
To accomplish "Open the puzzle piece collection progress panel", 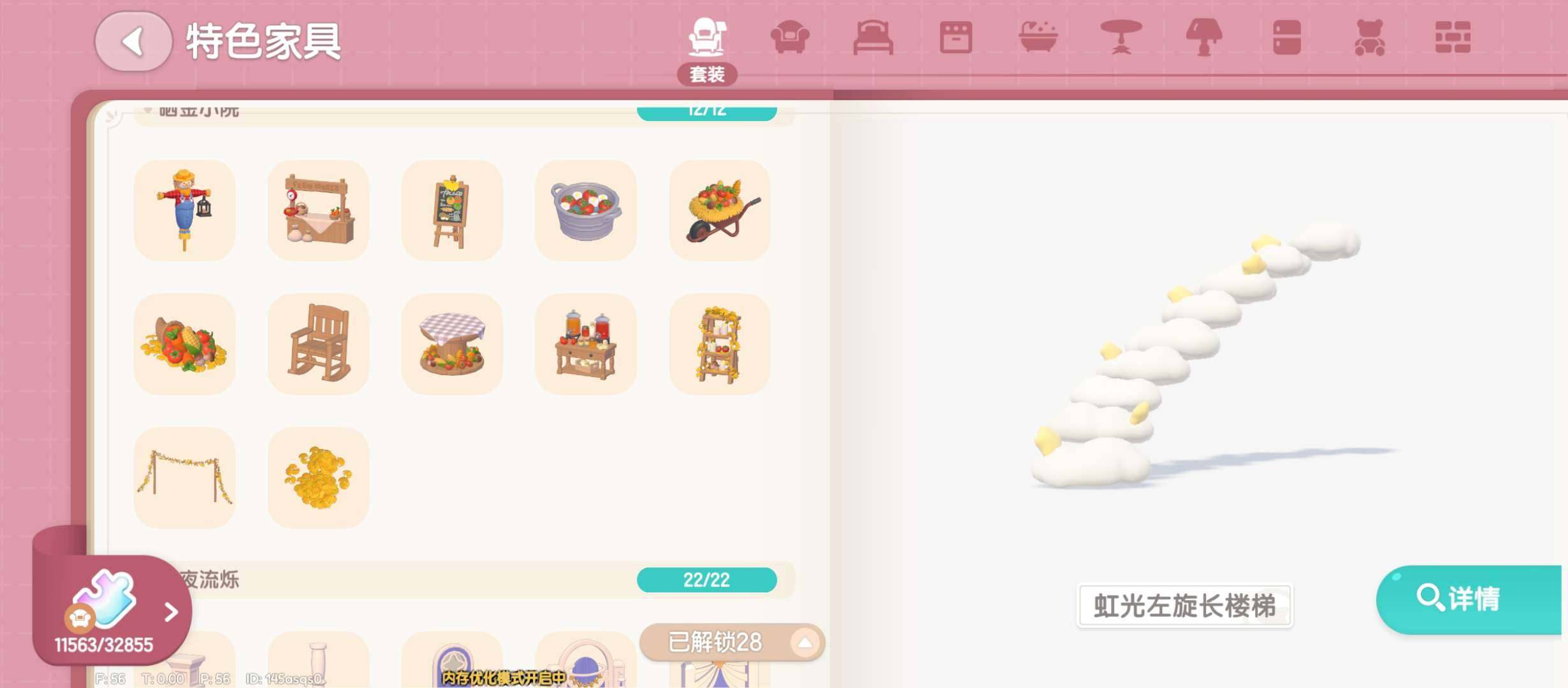I will pyautogui.click(x=112, y=610).
